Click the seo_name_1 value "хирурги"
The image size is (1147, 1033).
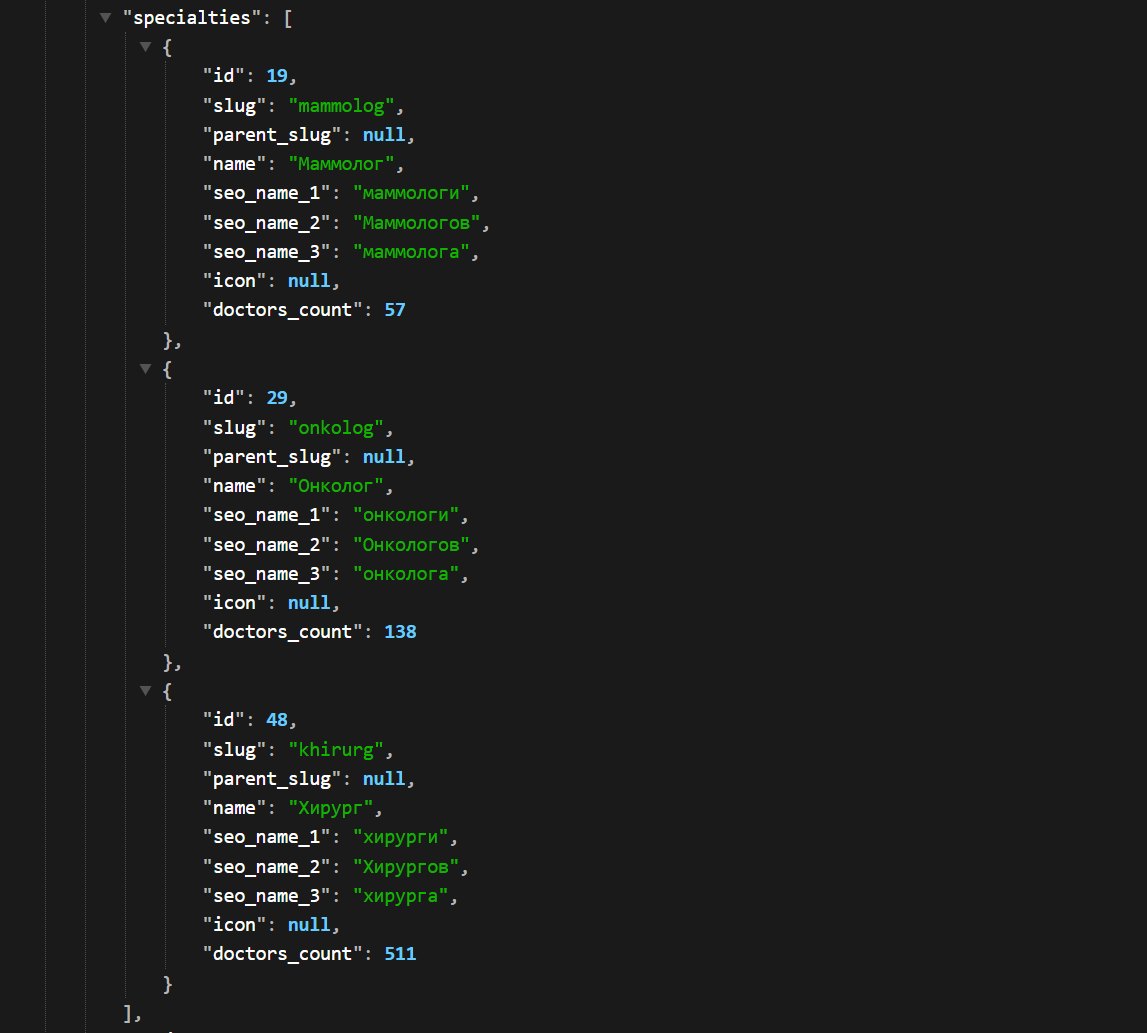(400, 838)
